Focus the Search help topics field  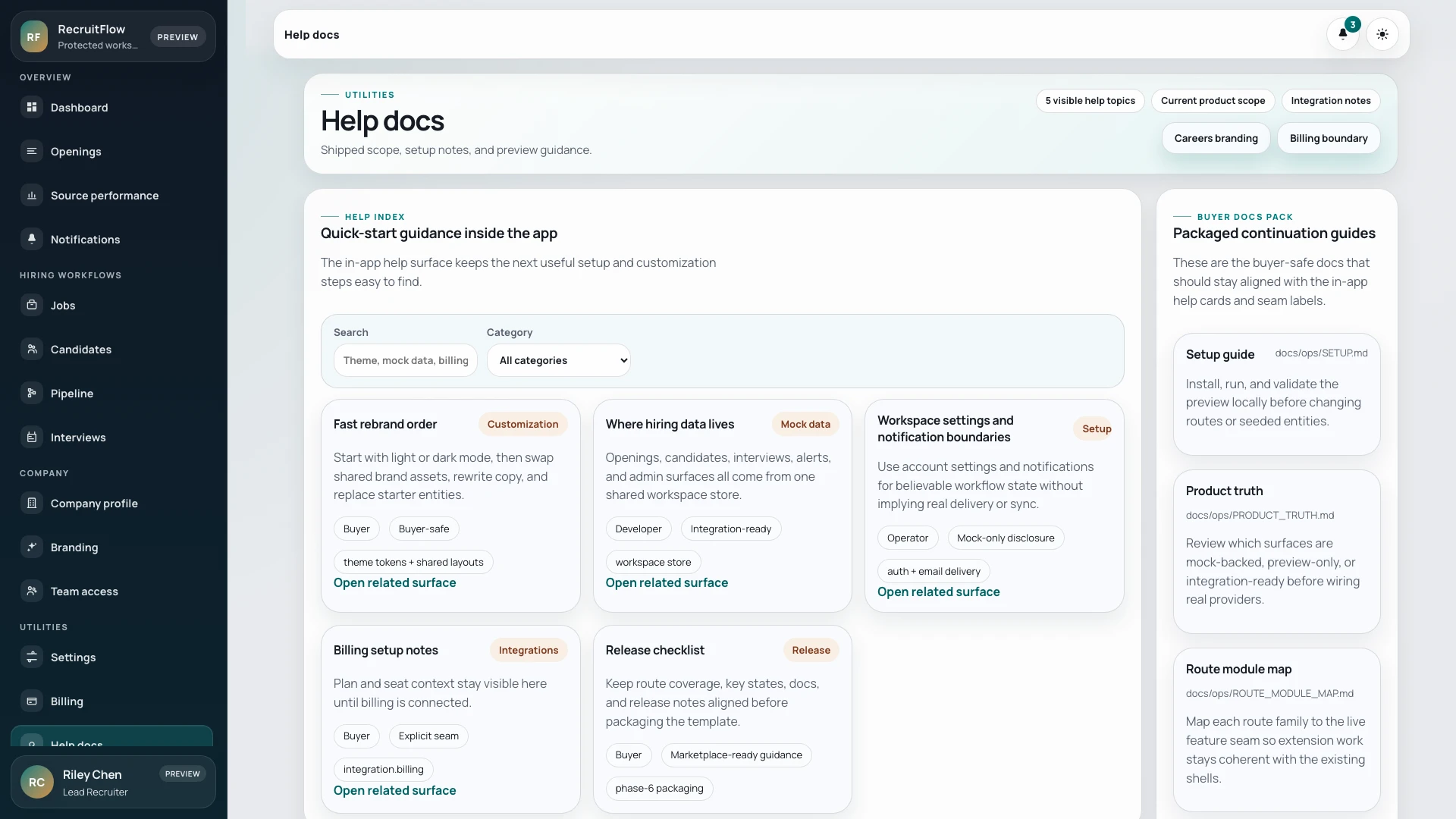pos(406,360)
